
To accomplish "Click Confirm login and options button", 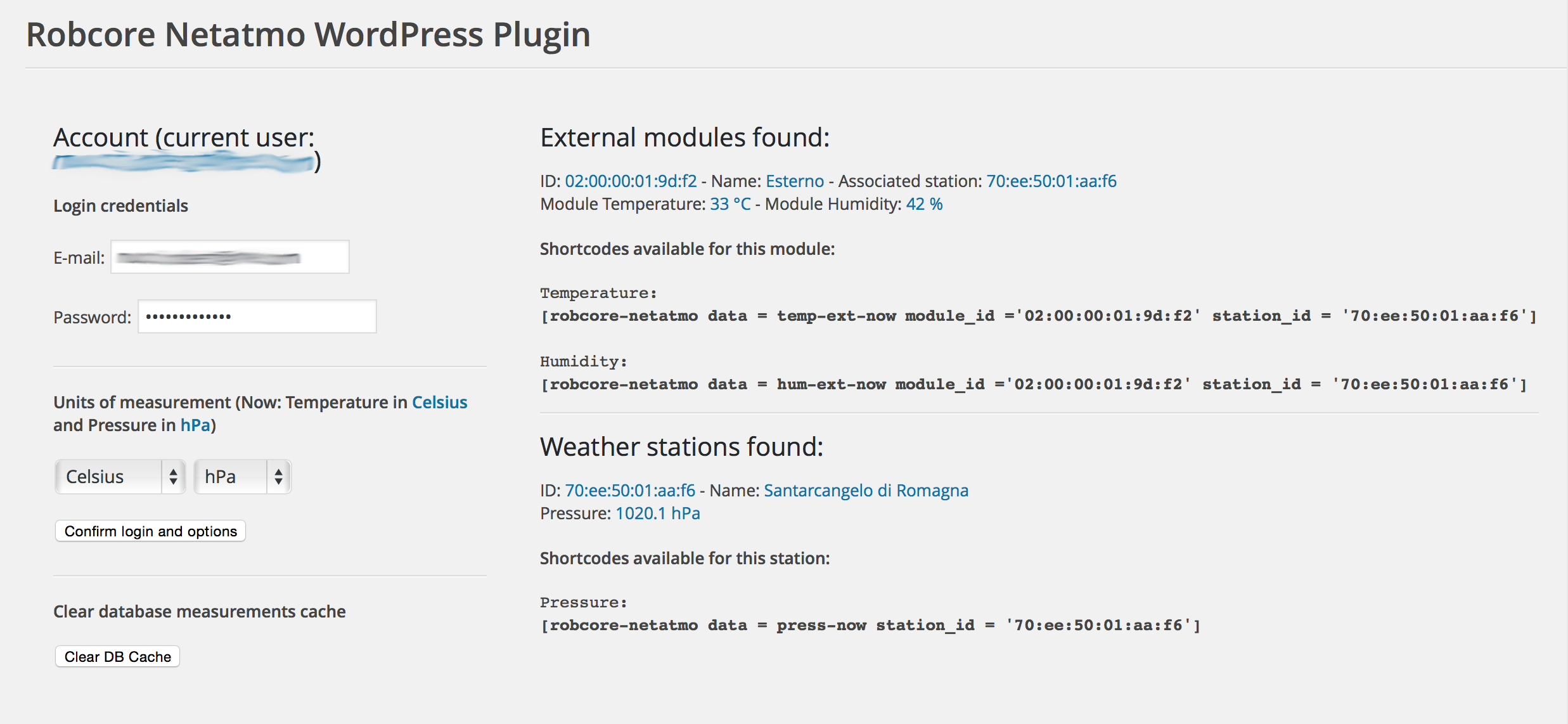I will tap(150, 531).
